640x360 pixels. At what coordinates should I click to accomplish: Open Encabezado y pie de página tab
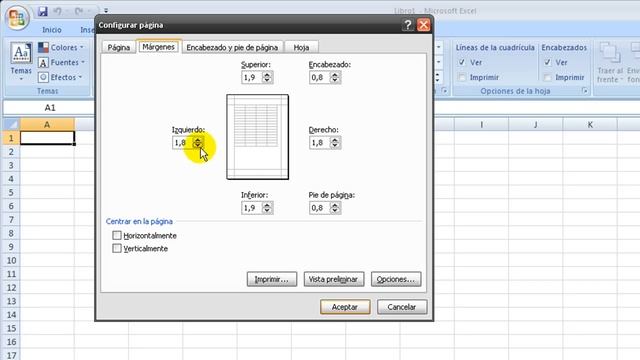pyautogui.click(x=232, y=47)
